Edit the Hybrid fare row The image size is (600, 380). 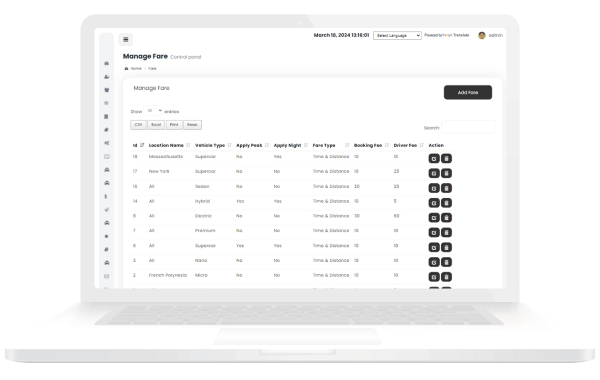434,203
